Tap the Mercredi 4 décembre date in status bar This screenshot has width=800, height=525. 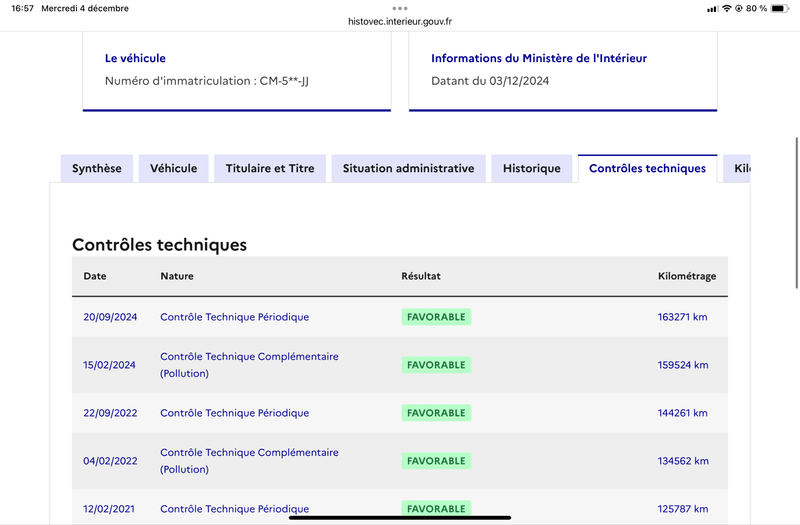click(85, 8)
